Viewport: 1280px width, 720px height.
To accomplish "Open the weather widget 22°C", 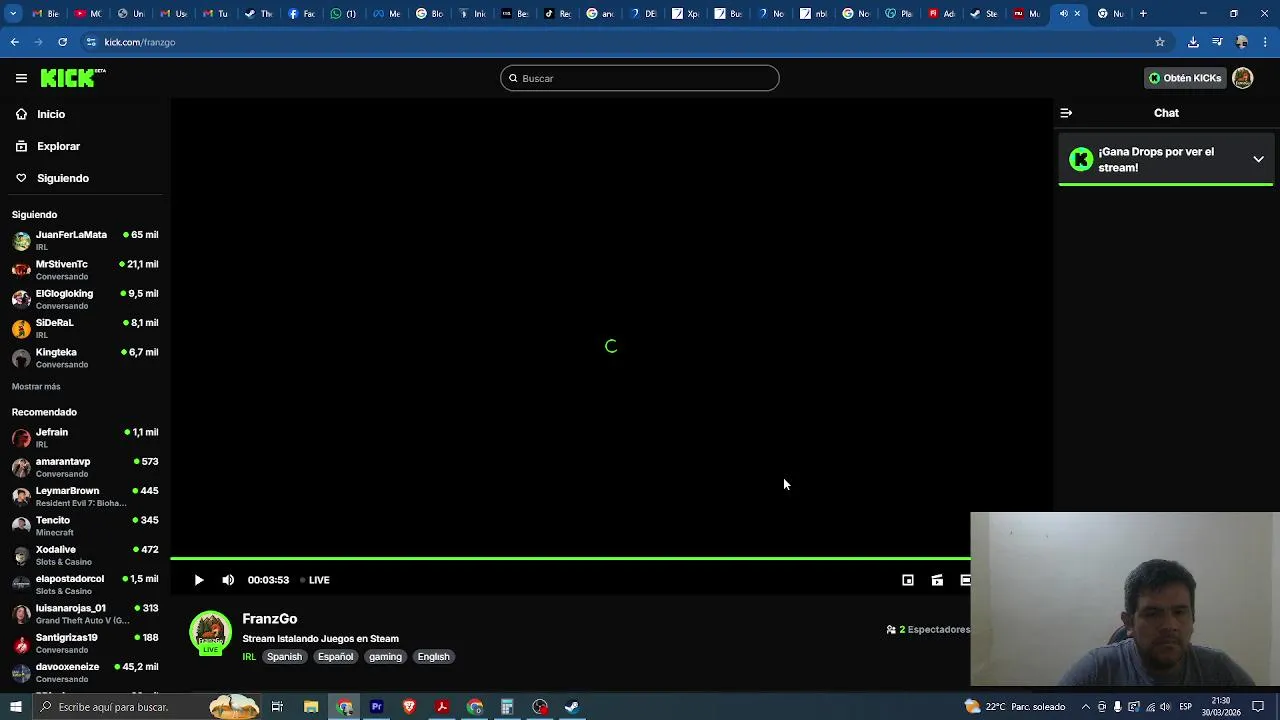I will (x=1014, y=707).
